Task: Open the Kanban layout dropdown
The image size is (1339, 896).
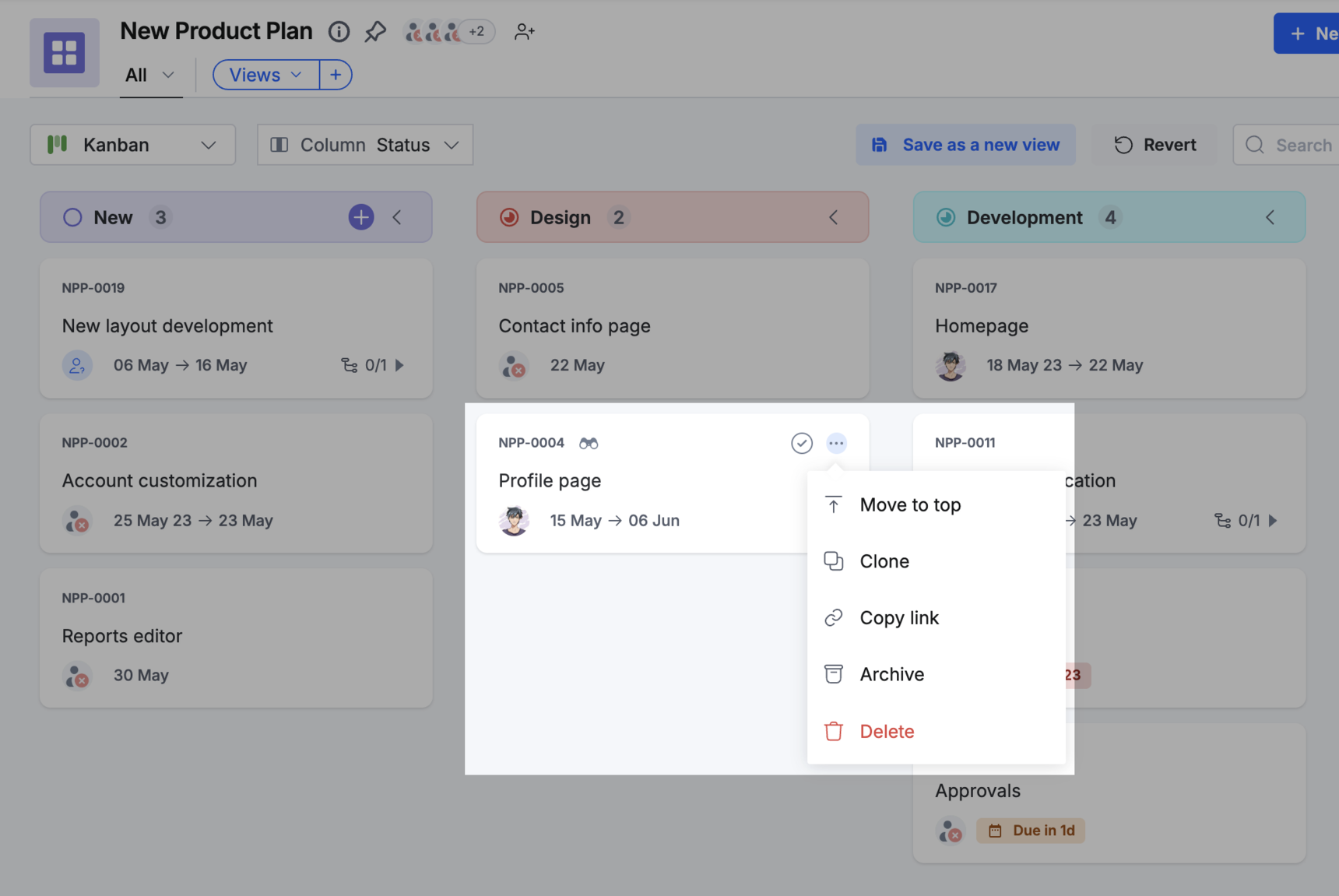Action: coord(132,145)
